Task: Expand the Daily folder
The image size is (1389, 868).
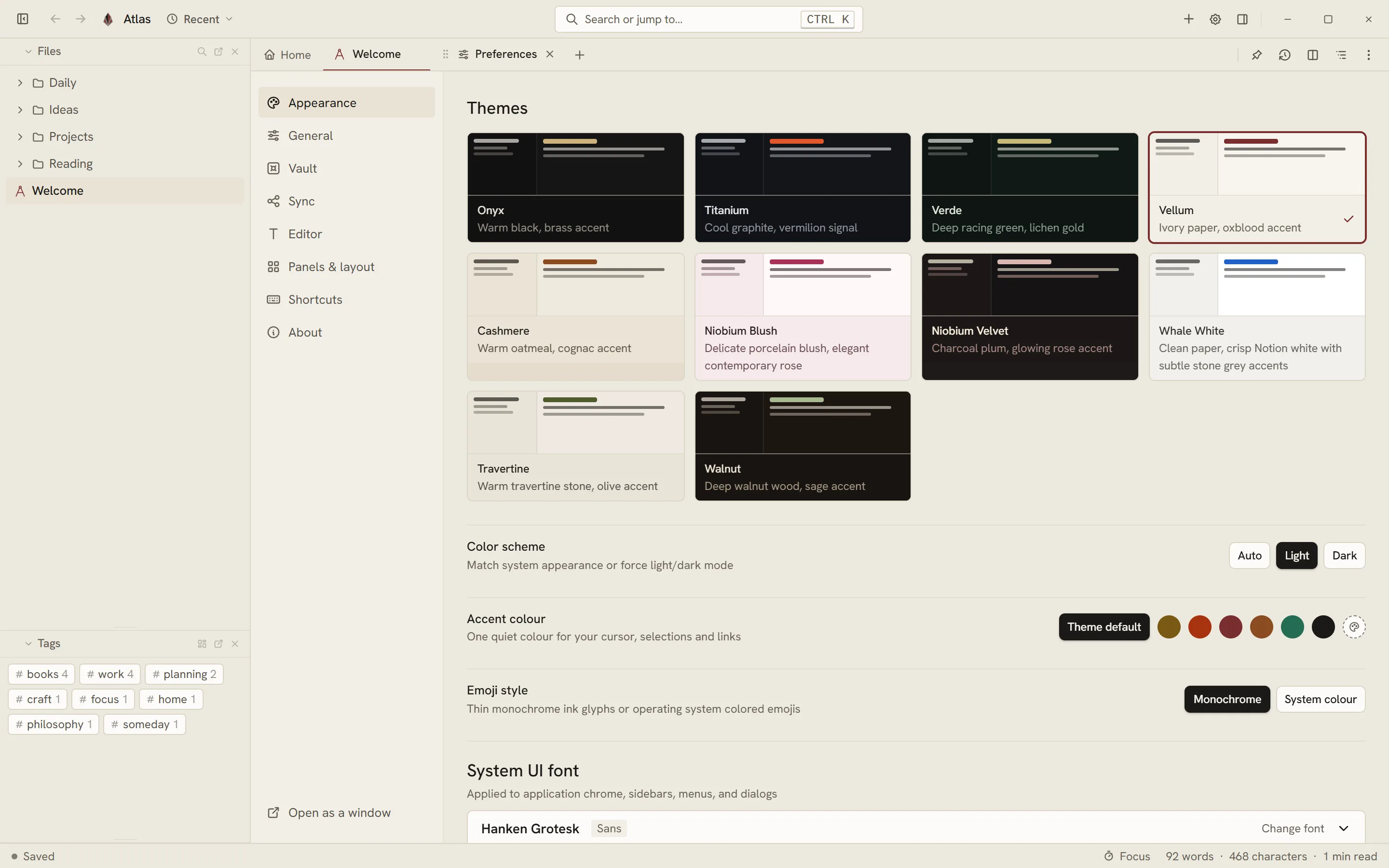Action: (20, 82)
